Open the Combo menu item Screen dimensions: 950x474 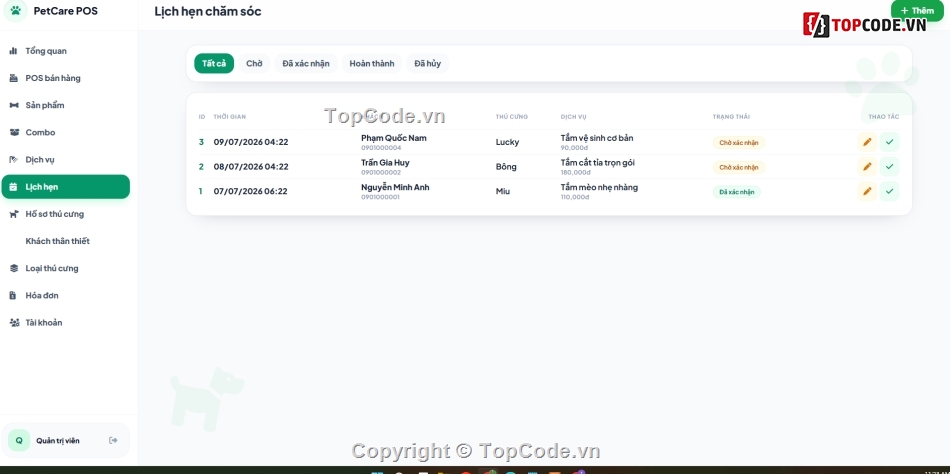(x=65, y=132)
